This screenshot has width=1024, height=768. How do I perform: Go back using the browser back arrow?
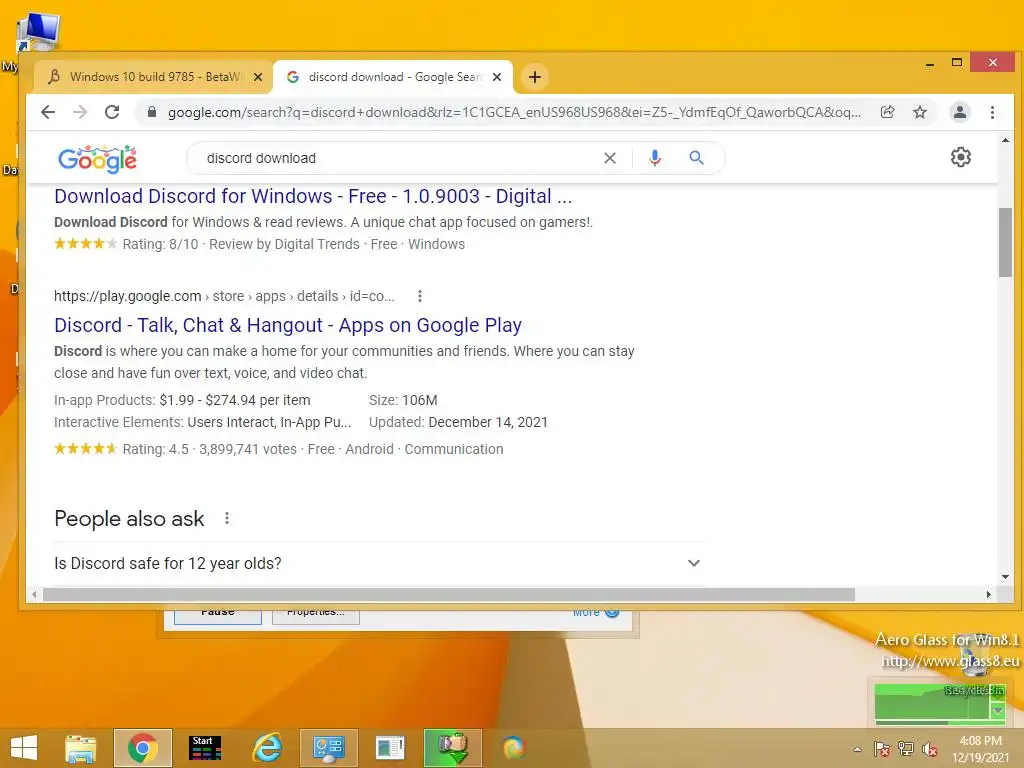(48, 112)
